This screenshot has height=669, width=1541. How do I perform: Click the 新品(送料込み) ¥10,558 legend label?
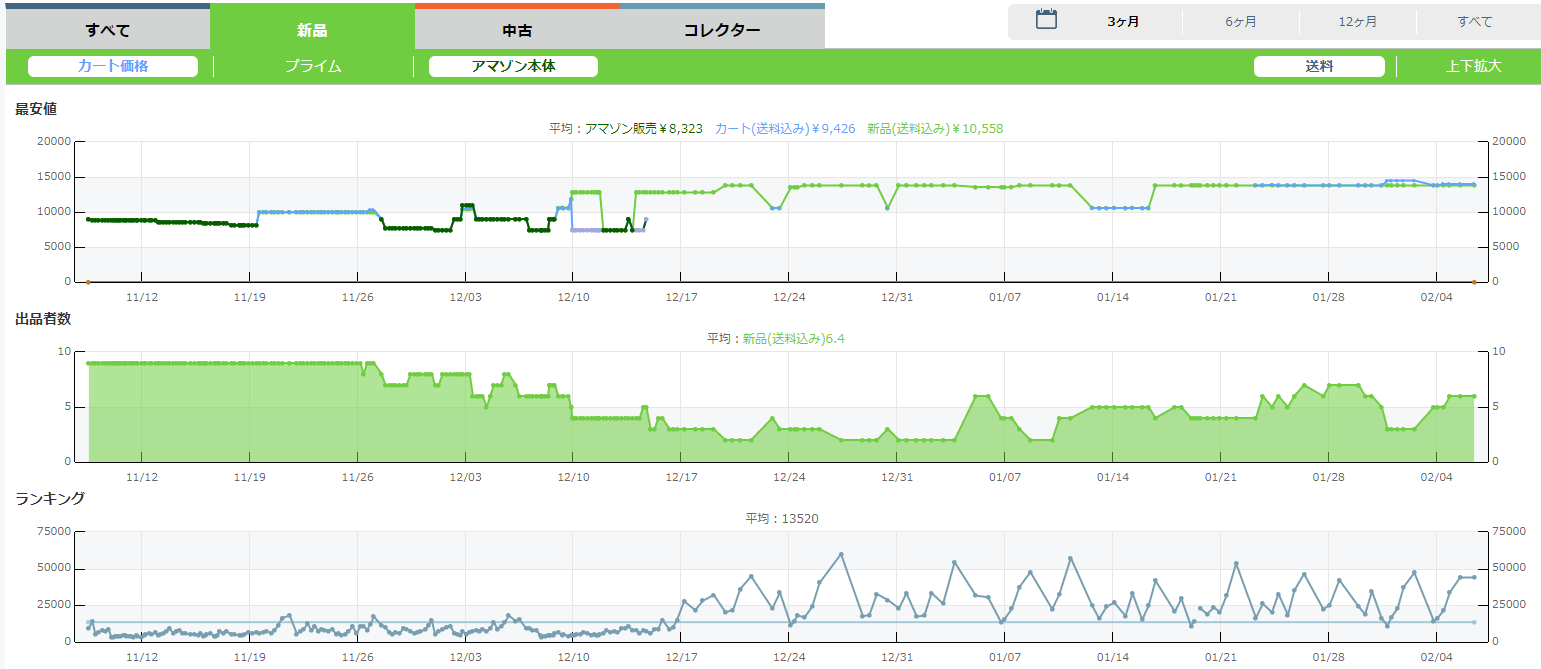pos(934,129)
